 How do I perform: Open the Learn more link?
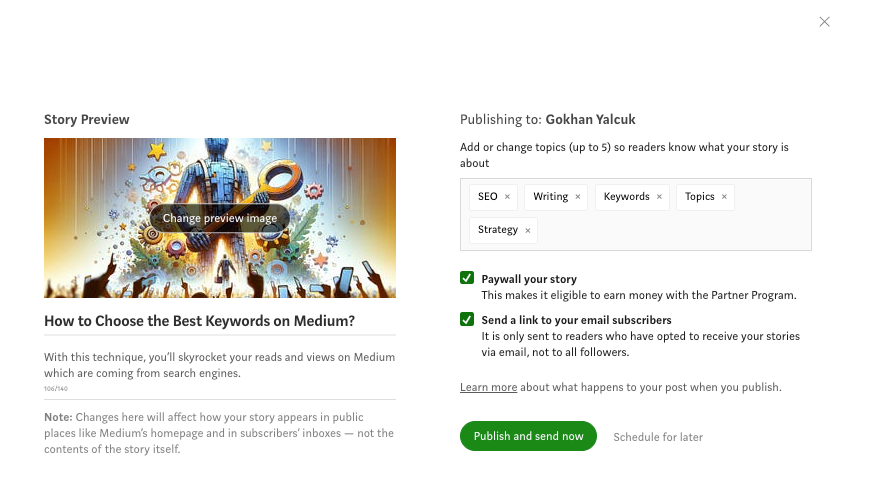click(x=488, y=387)
